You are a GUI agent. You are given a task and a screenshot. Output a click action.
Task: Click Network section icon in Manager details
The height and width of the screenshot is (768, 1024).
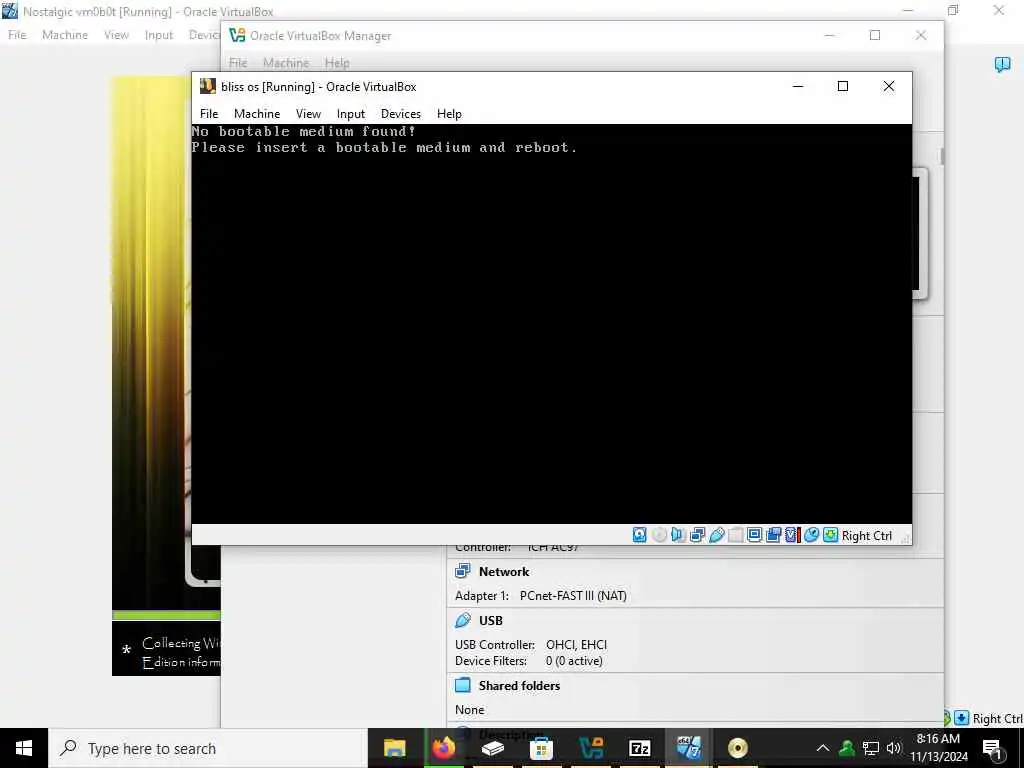click(x=462, y=571)
